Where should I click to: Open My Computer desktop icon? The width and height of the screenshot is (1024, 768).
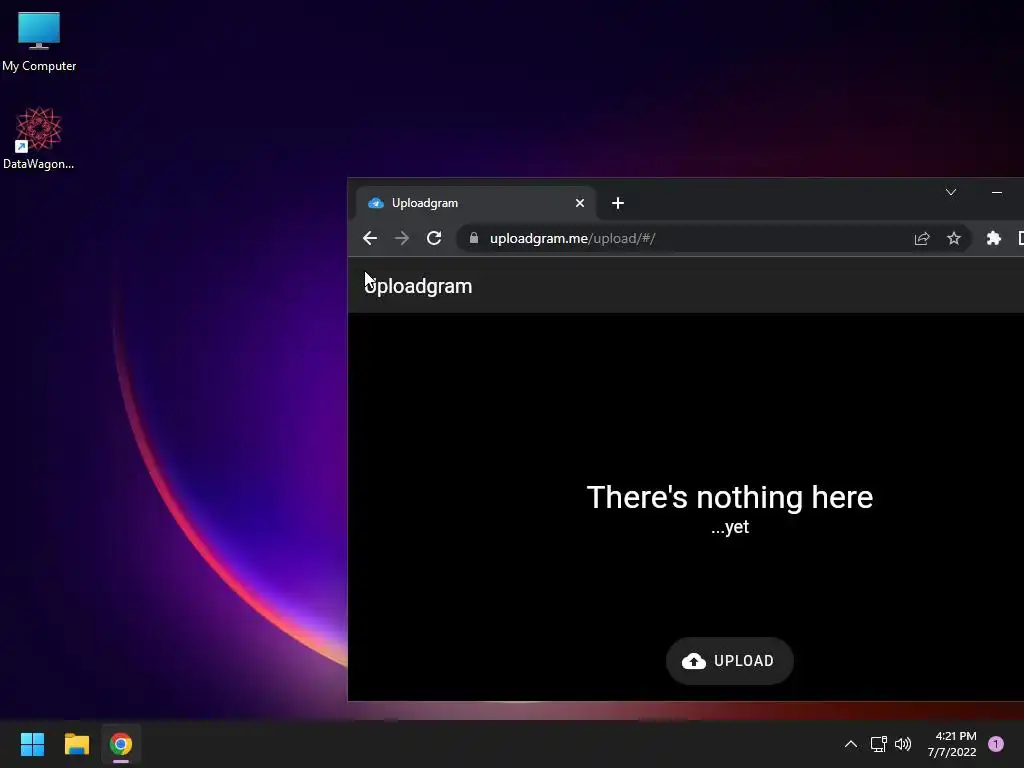(x=39, y=42)
